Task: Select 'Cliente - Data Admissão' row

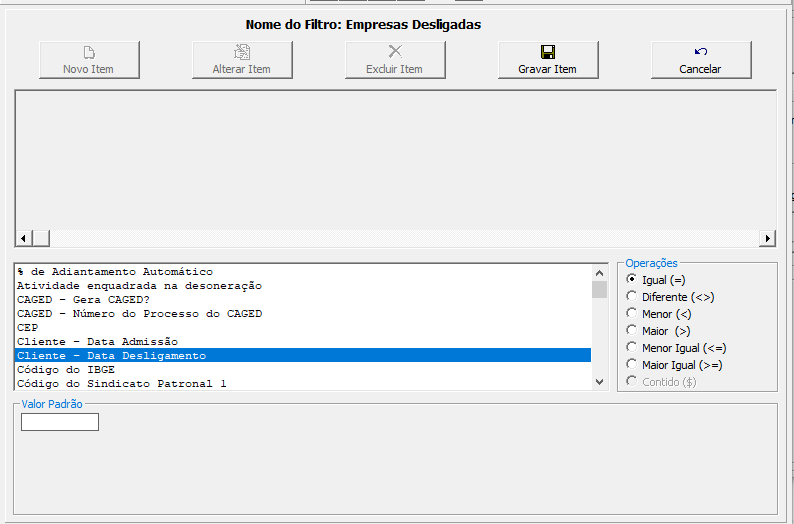Action: point(303,342)
